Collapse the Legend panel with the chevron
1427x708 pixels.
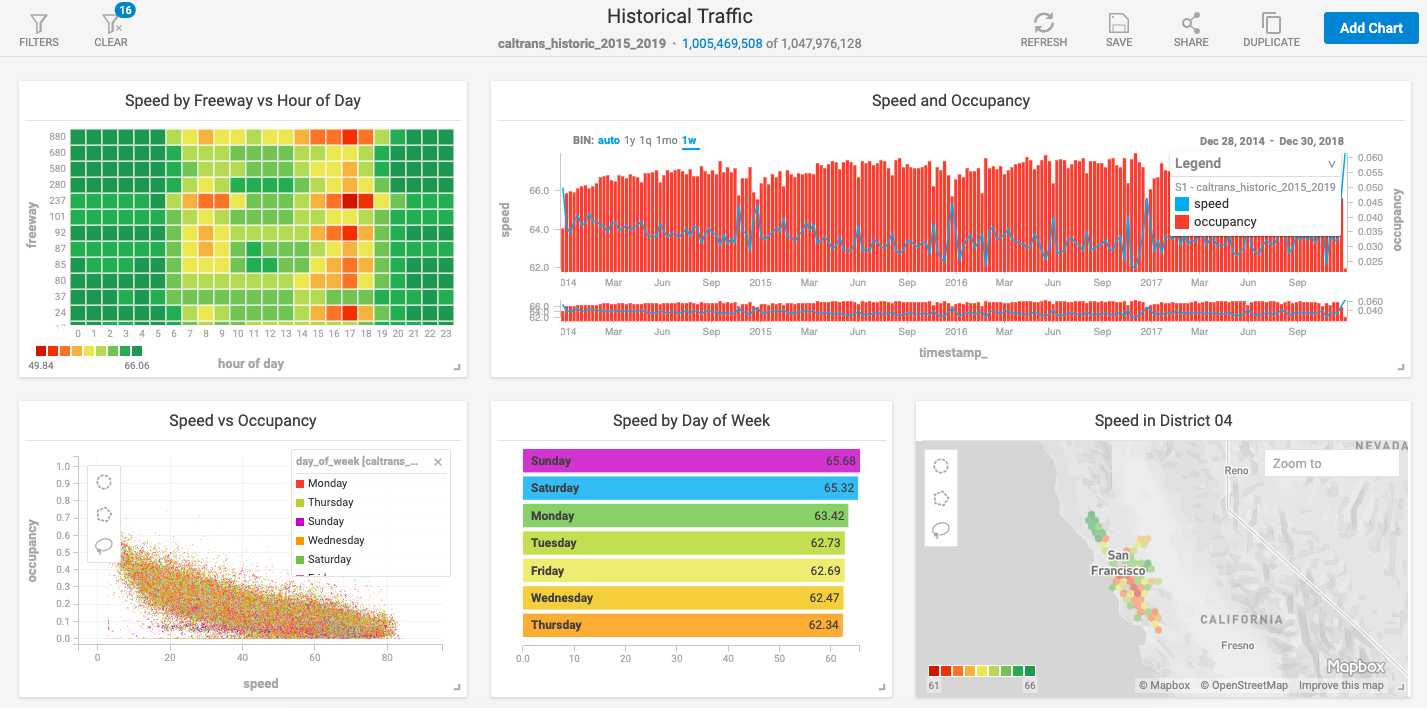pos(1331,164)
